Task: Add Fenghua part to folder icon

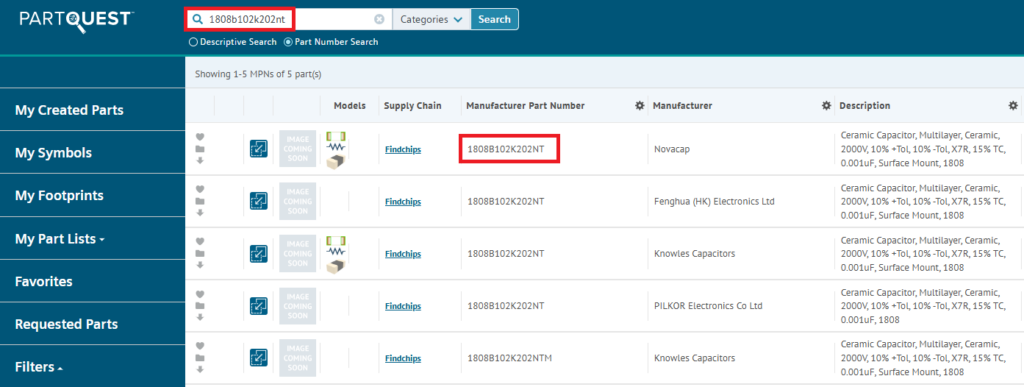Action: coord(200,201)
